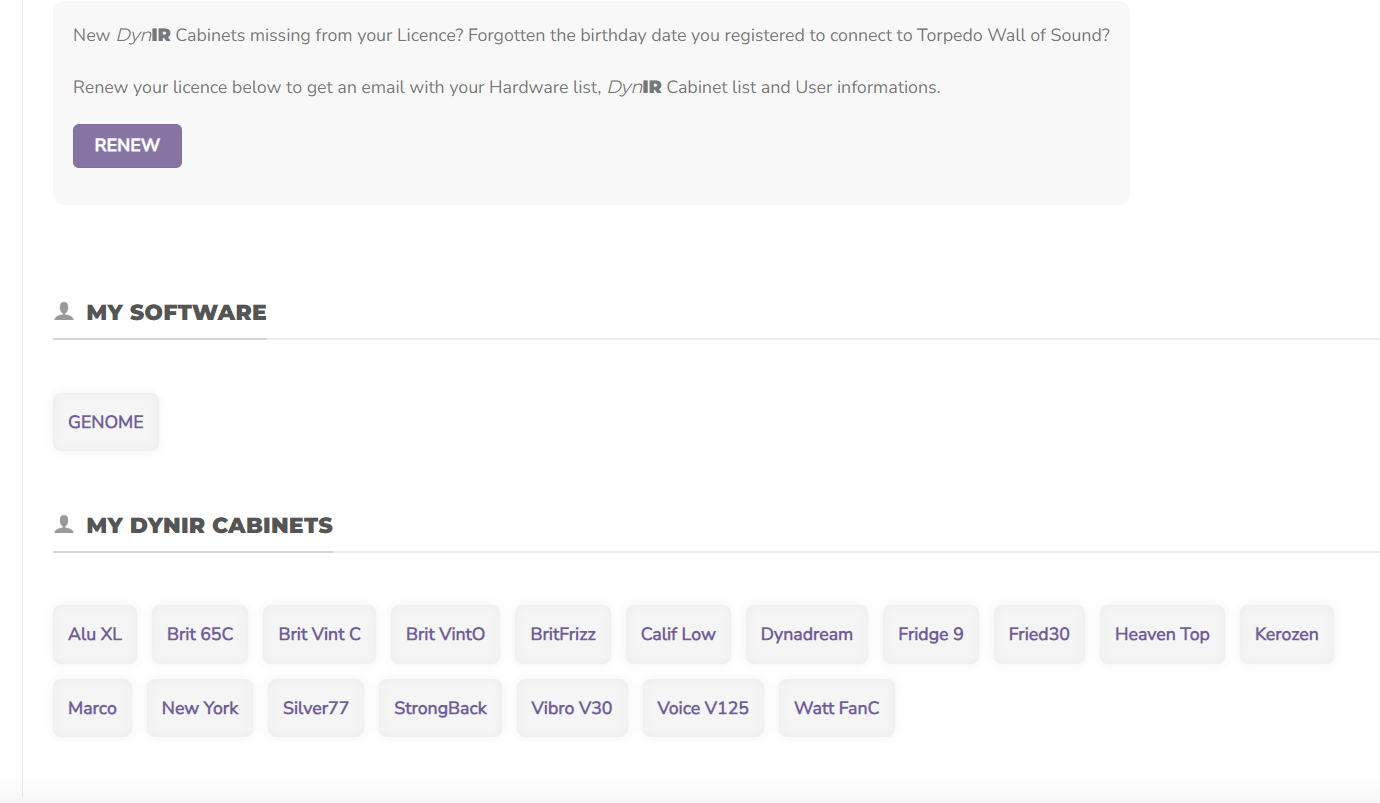The height and width of the screenshot is (803, 1380).
Task: Pick the Calif Low cabinet
Action: 678,634
